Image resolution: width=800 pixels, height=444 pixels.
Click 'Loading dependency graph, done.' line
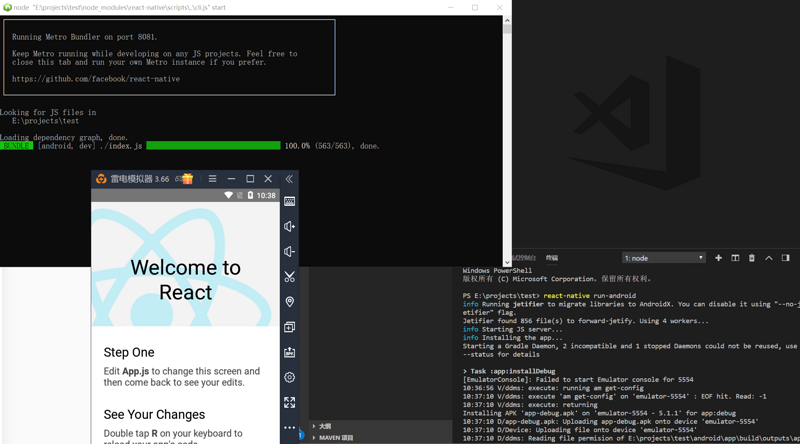pos(64,137)
